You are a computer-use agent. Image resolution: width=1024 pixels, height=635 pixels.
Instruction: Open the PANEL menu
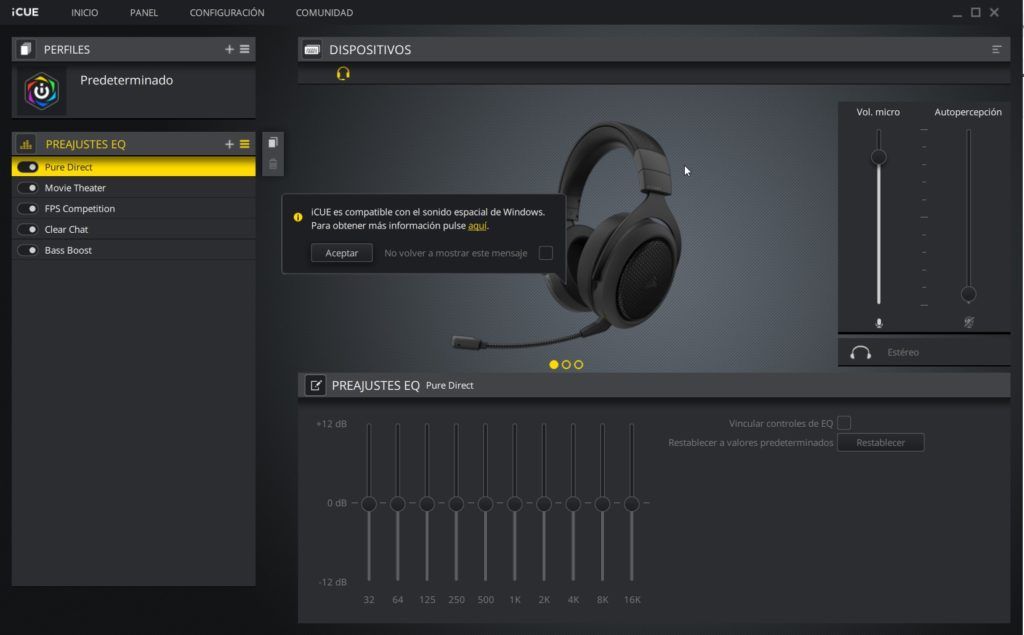pos(144,12)
